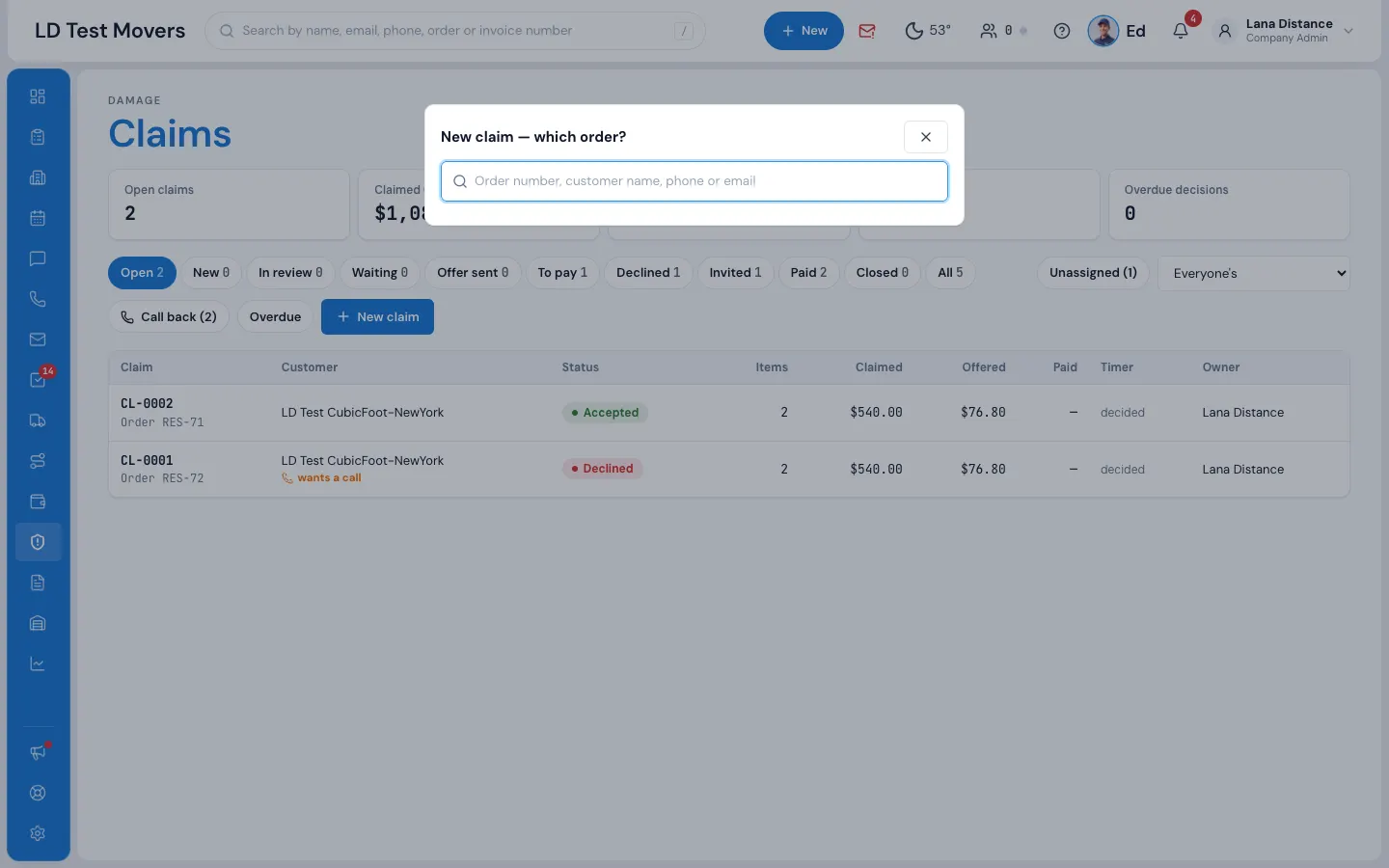
Task: Focus the order search field in dialog
Action: click(x=694, y=181)
